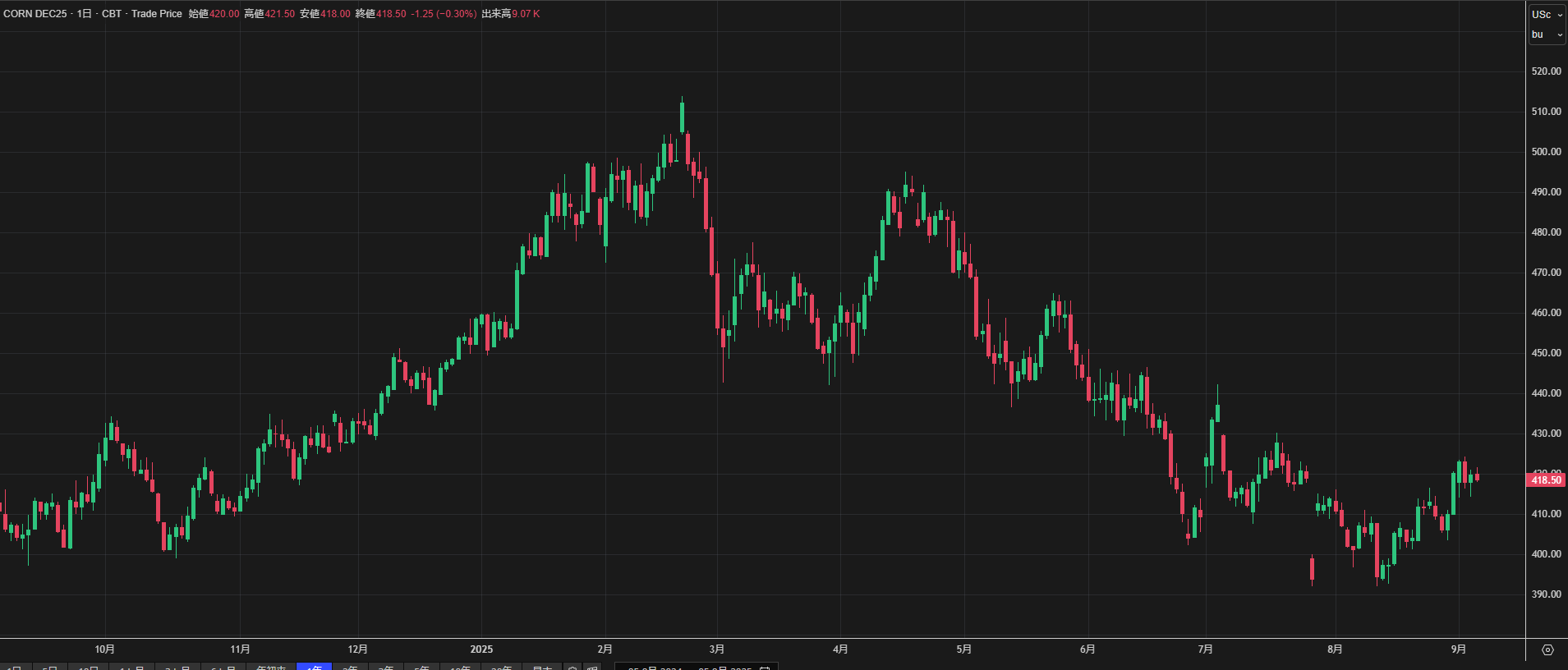This screenshot has height=670, width=1568.
Task: Click the first small icon after range buttons
Action: coord(573,668)
